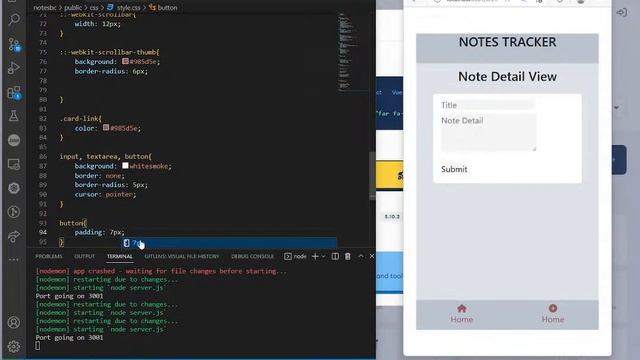Select the node terminal instance

click(295, 256)
